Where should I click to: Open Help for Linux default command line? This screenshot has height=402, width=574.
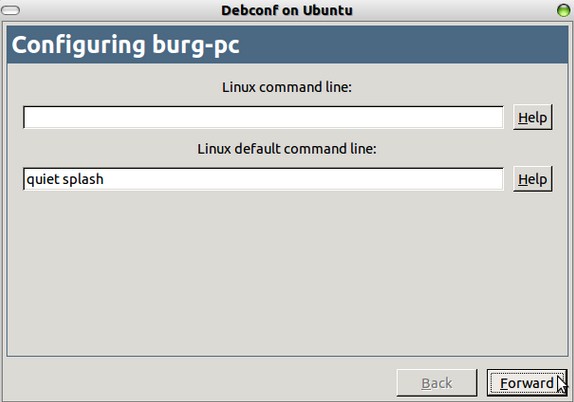(532, 179)
